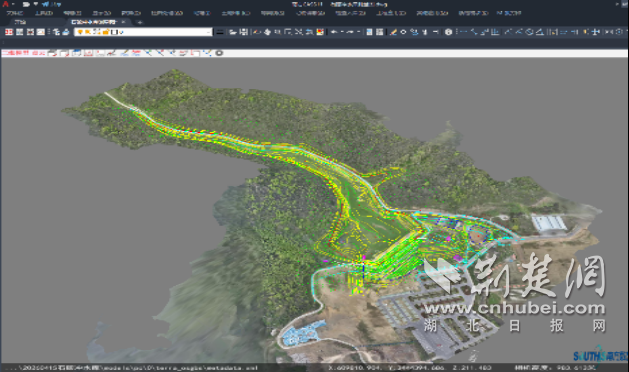Click the gear icon on the white toolbar
The image size is (629, 372).
(219, 53)
